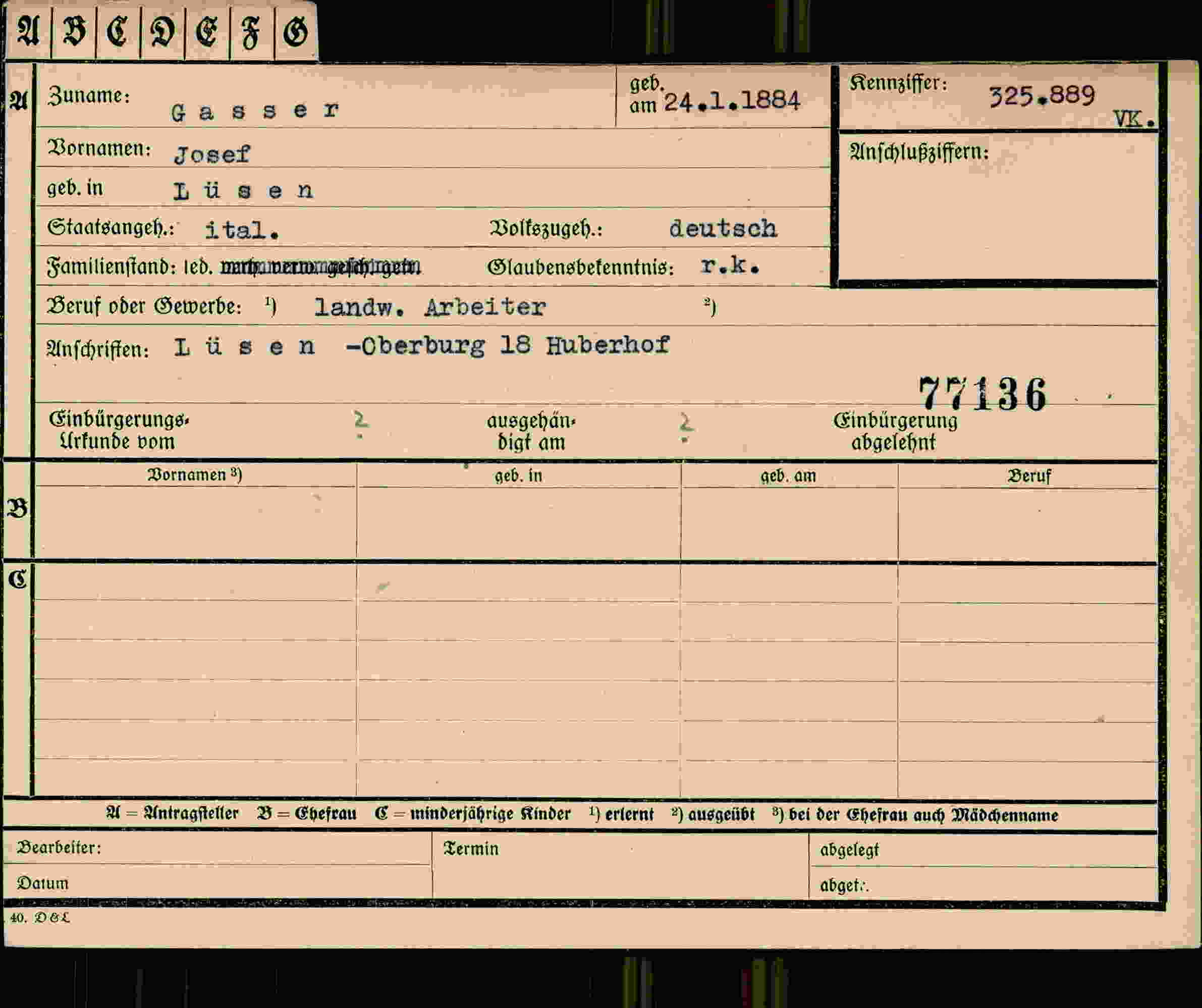Click Kennziffer number '325.889'
The height and width of the screenshot is (1008, 1202).
(1042, 95)
